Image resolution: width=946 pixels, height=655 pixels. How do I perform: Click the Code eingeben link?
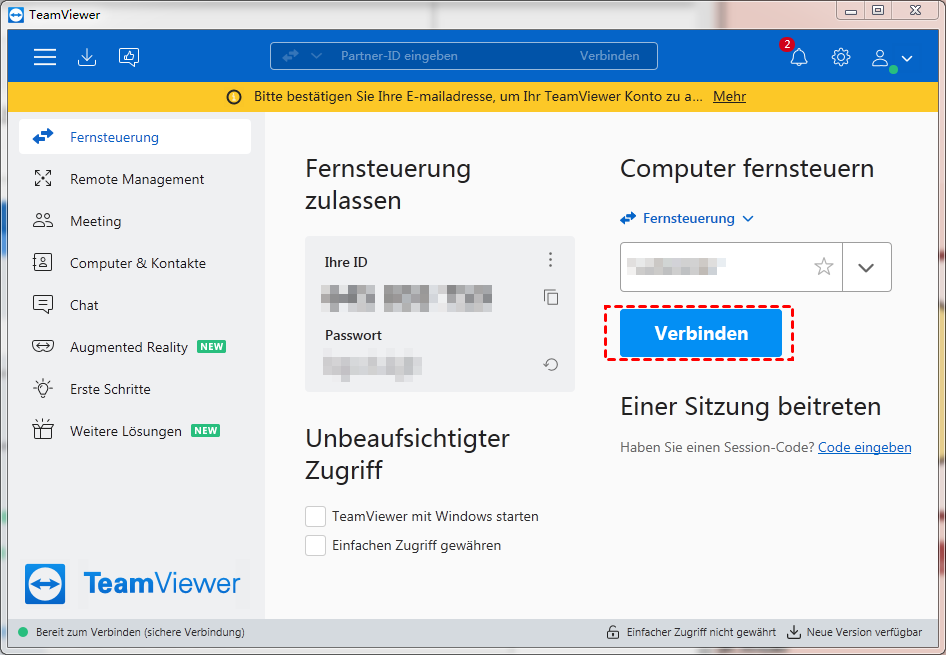864,447
